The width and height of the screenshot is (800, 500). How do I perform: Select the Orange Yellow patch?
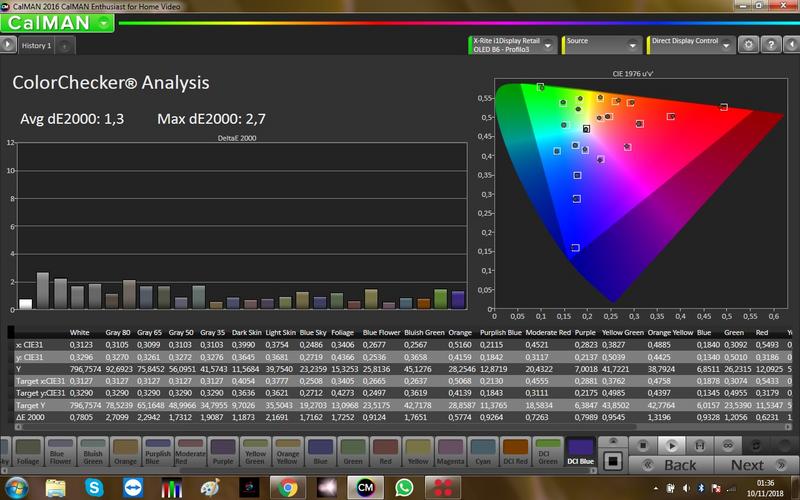[x=288, y=452]
